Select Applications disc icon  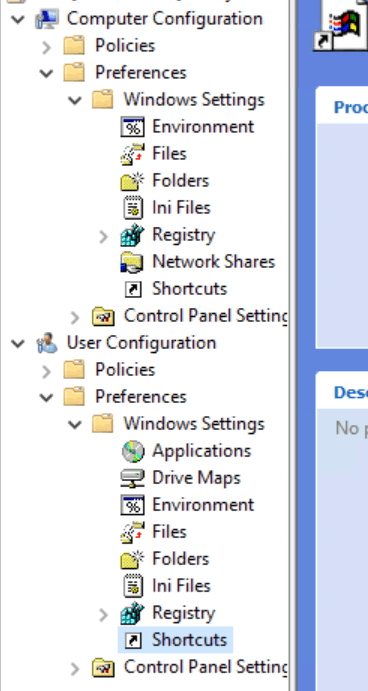click(x=133, y=451)
